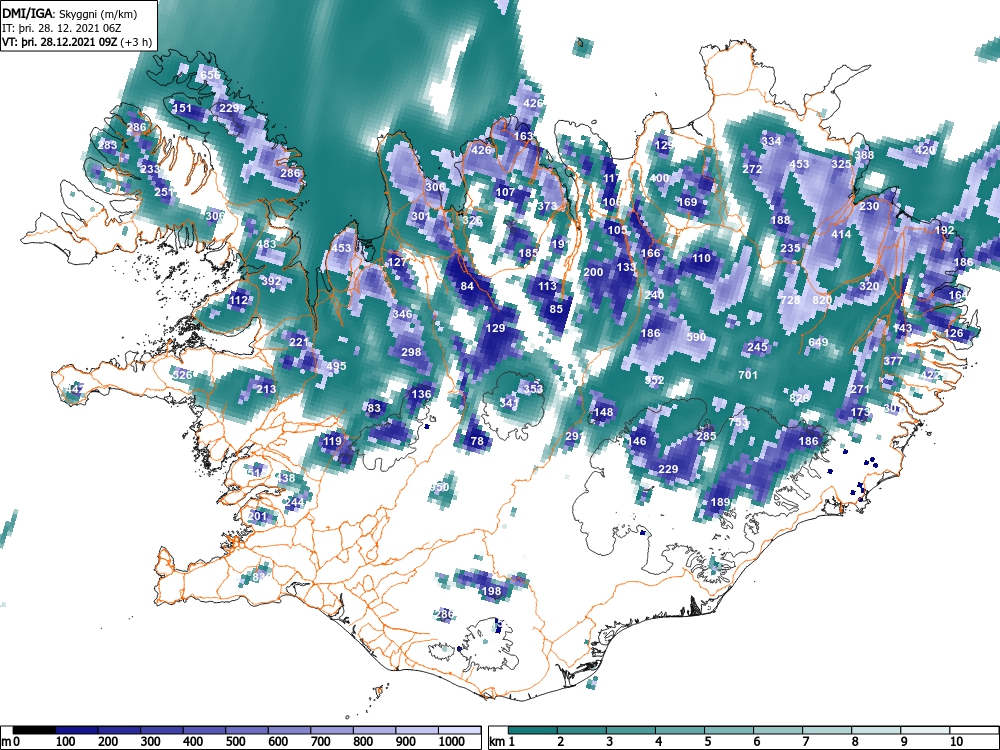
Task: Click the visibility value '414' on the map
Action: (x=841, y=234)
